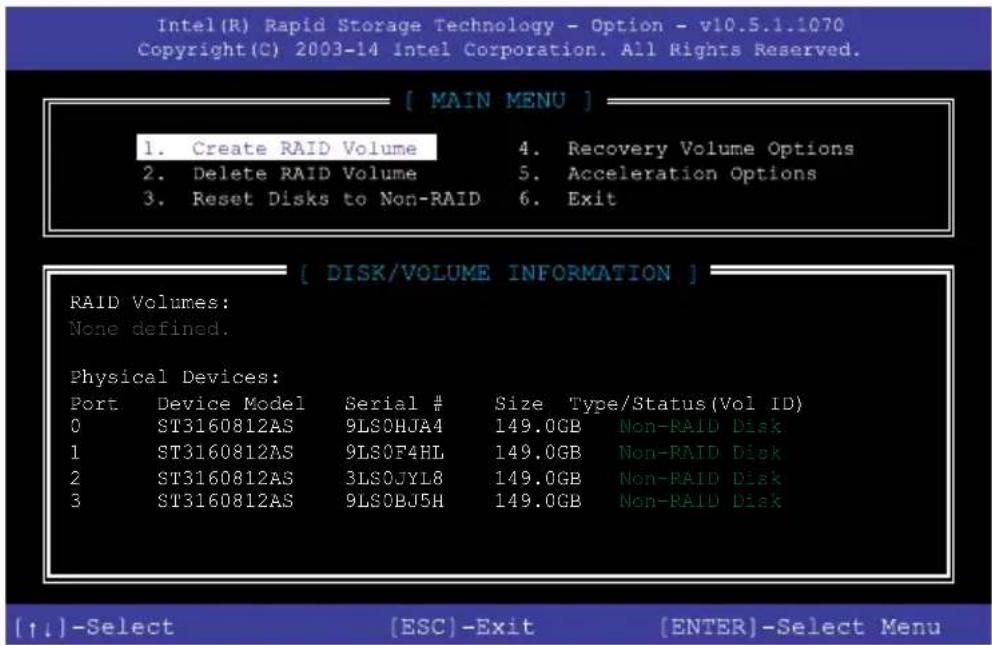Click device model of serial 9LS0BJ5H disk
The width and height of the screenshot is (992, 645).
225,501
